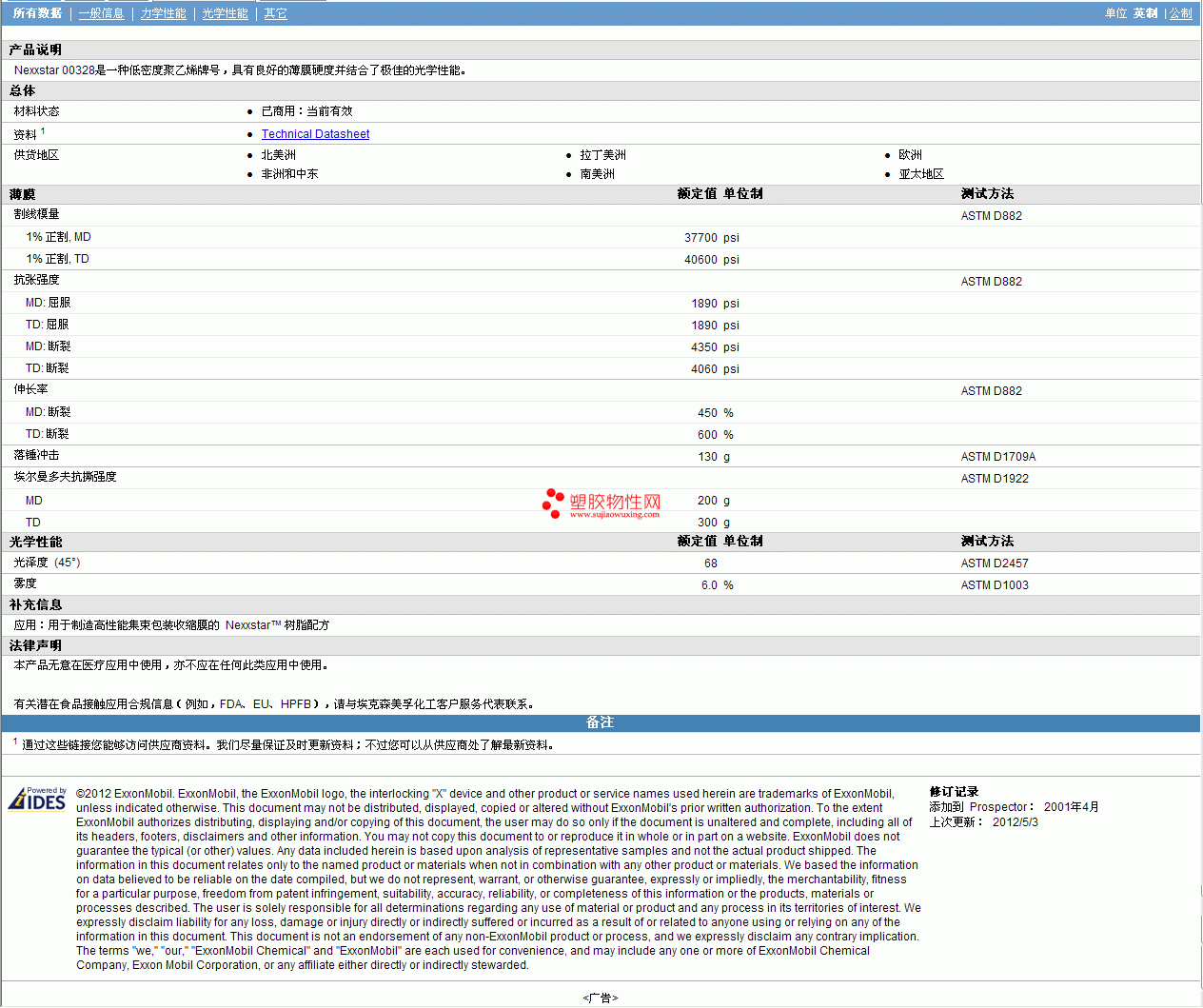Click the gloss value 68
The image size is (1203, 1008).
(x=711, y=563)
